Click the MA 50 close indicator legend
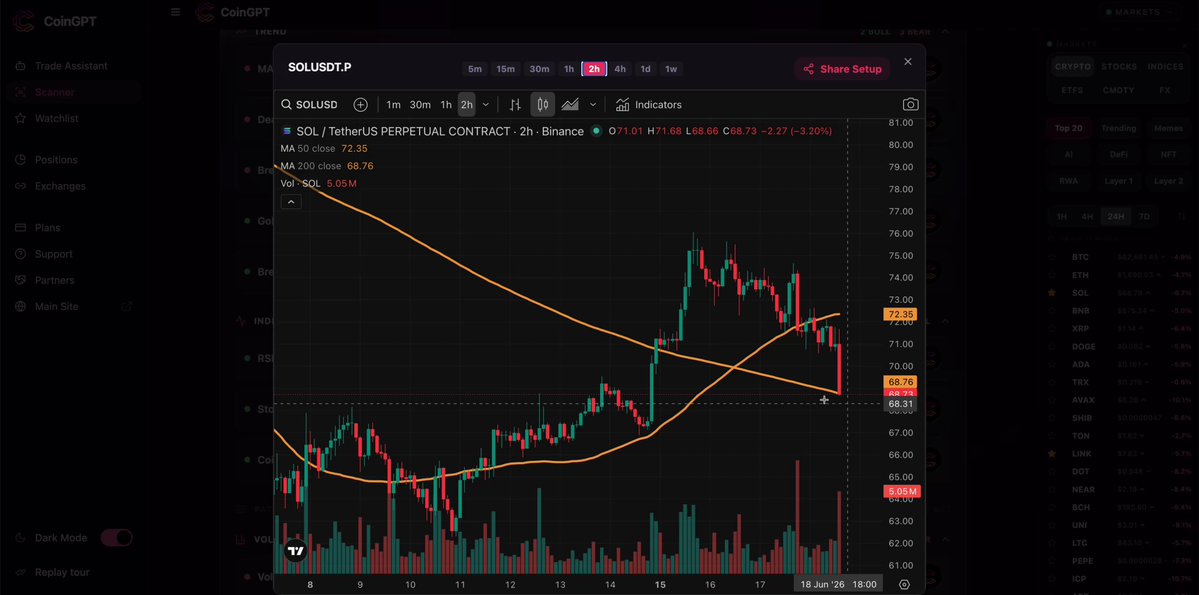1199x595 pixels. click(323, 148)
